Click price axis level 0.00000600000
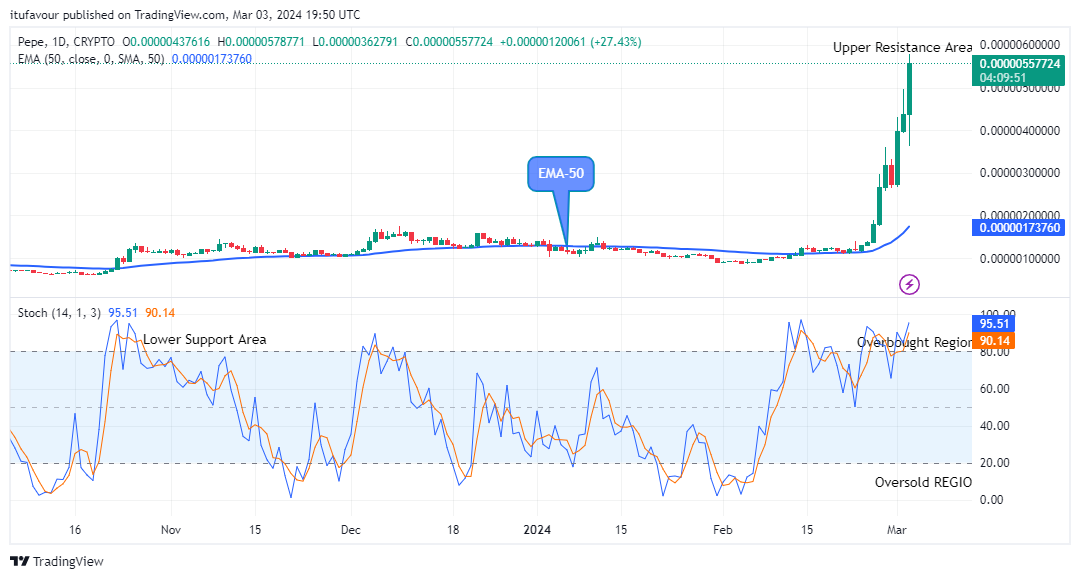The height and width of the screenshot is (579, 1080). pos(1019,45)
